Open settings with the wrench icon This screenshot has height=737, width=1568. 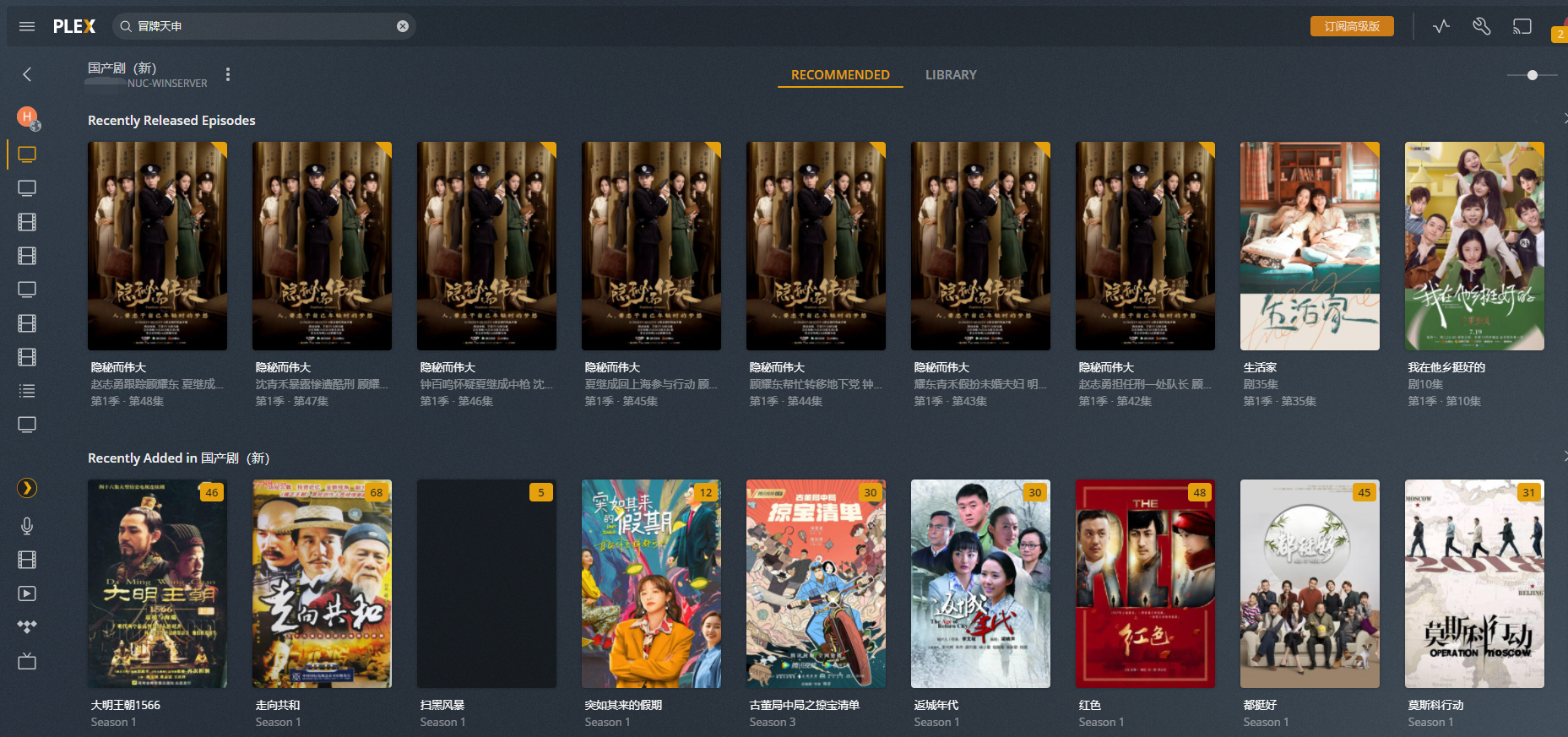(x=1481, y=26)
